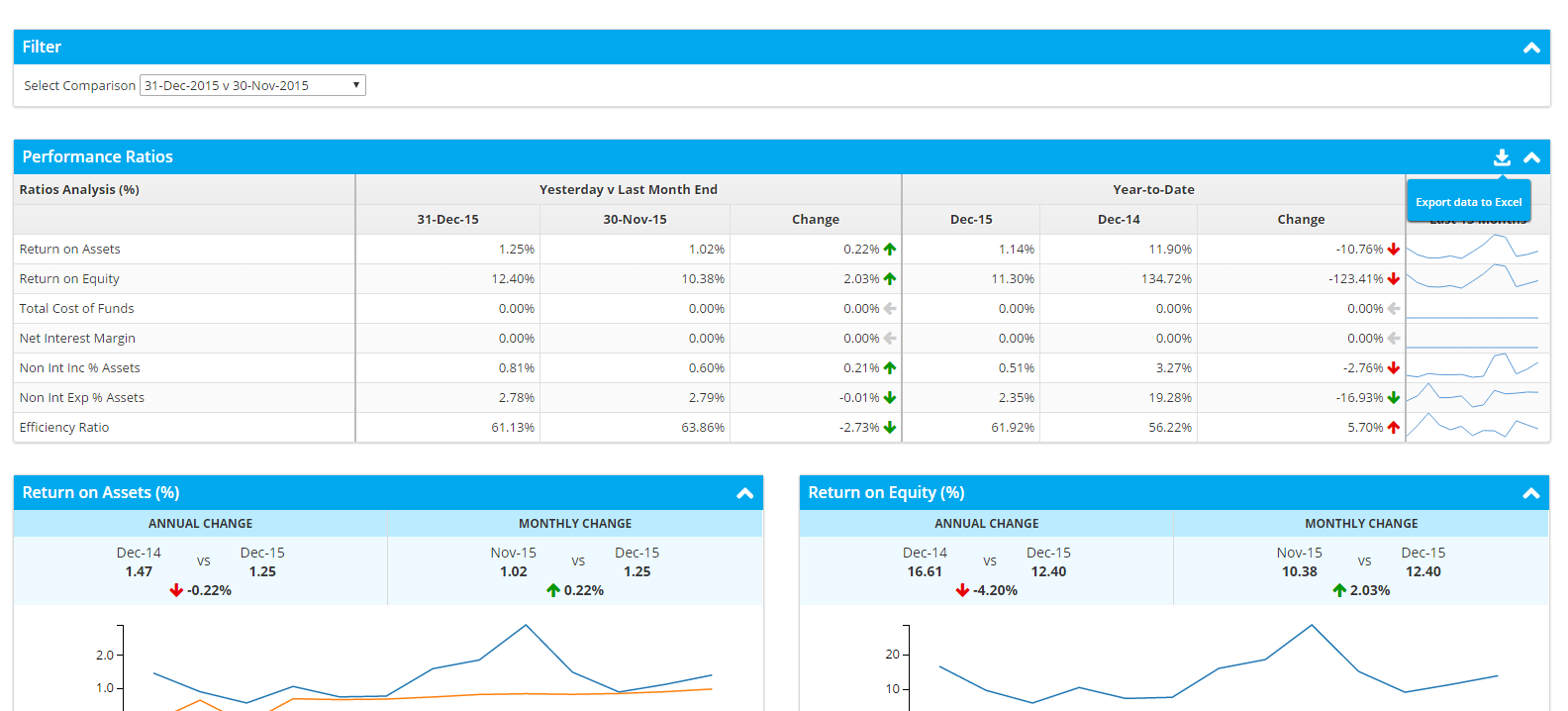Collapse the Filter panel
Viewport: 1568px width, 711px height.
click(x=1531, y=48)
